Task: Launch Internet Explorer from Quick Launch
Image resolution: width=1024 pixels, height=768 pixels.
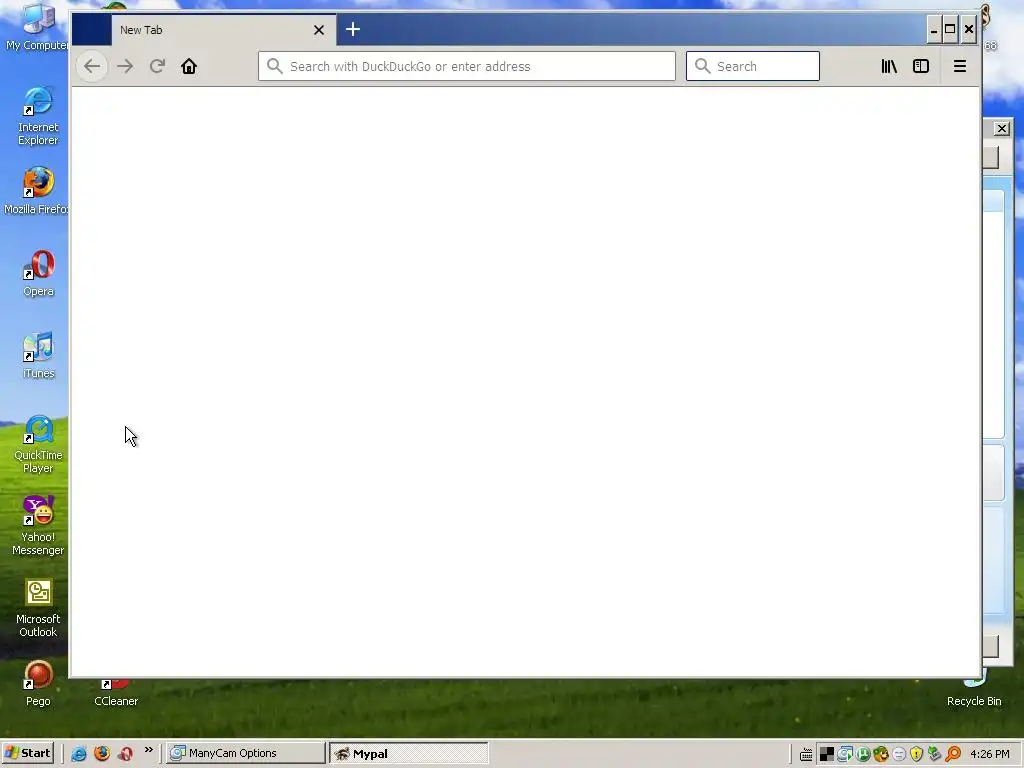Action: 78,754
